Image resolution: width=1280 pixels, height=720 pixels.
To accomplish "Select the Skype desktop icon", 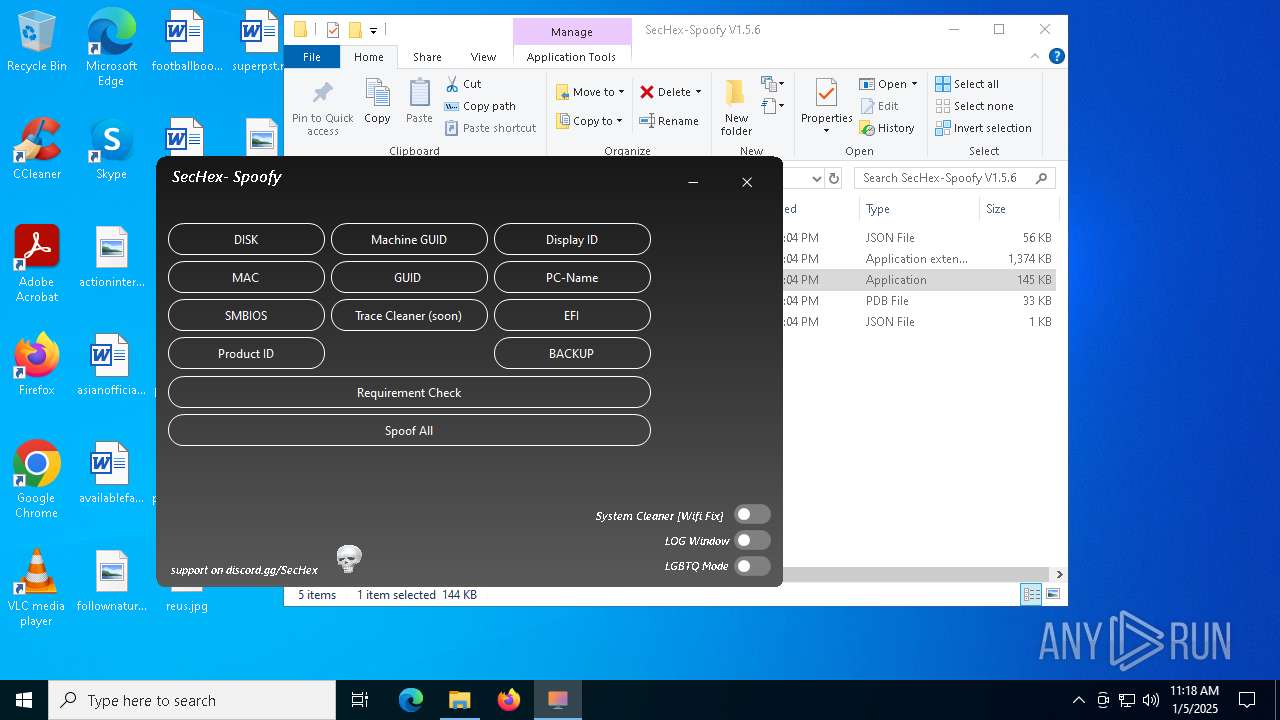I will click(x=111, y=149).
